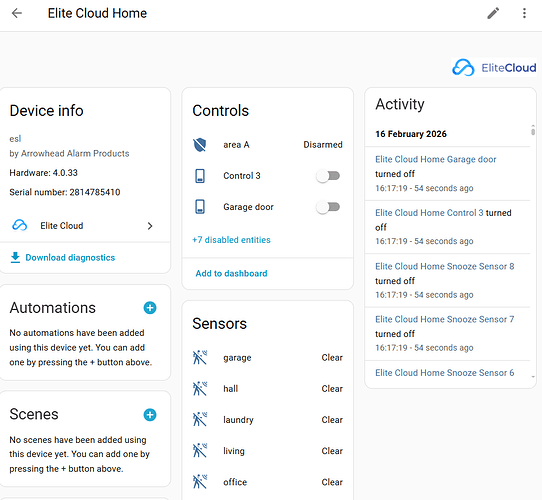
Task: Click the garage motion sensor icon
Action: 200,358
